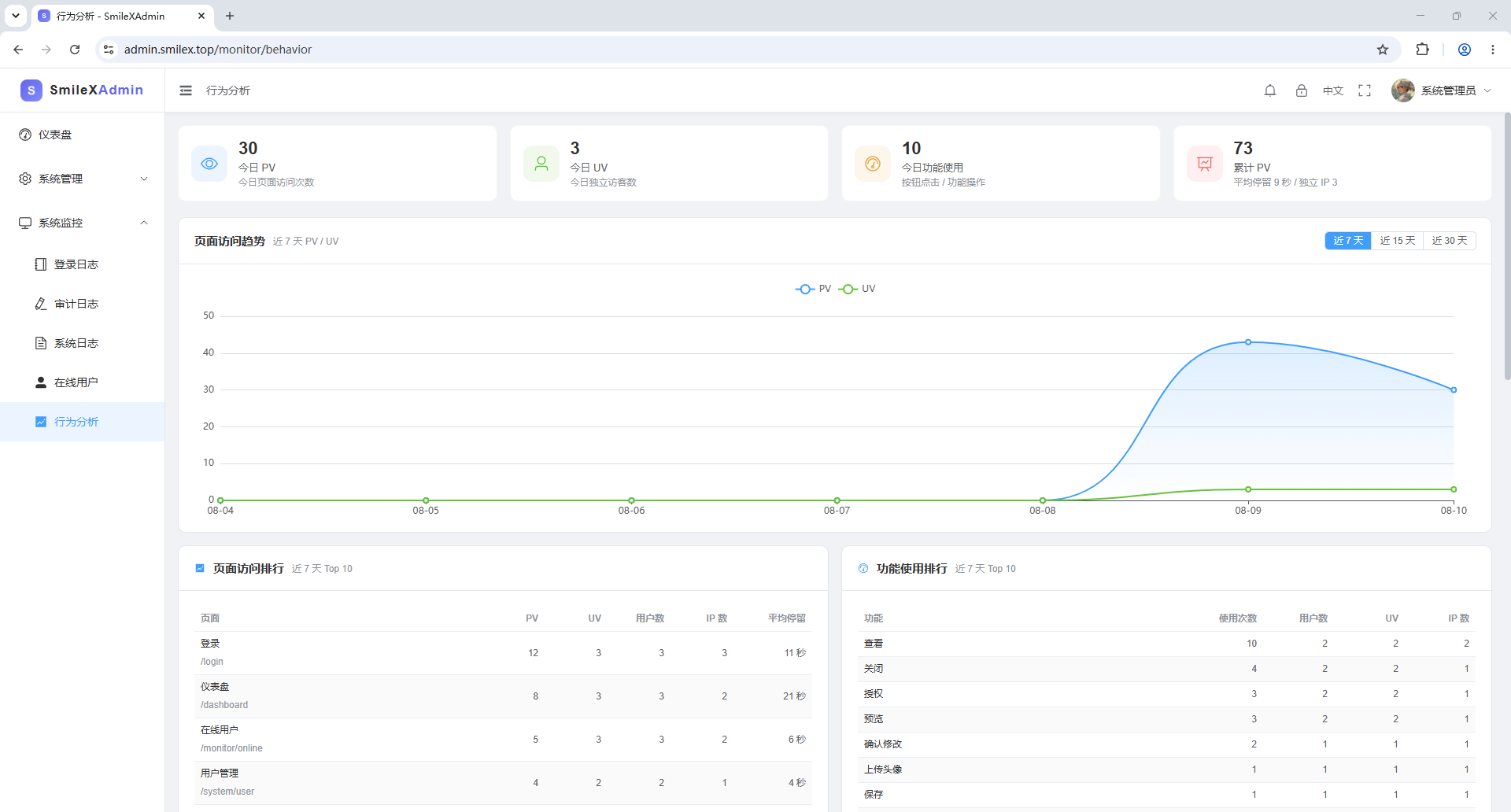
Task: Click the gauge icon on 今日功能使用 card
Action: coord(873,164)
